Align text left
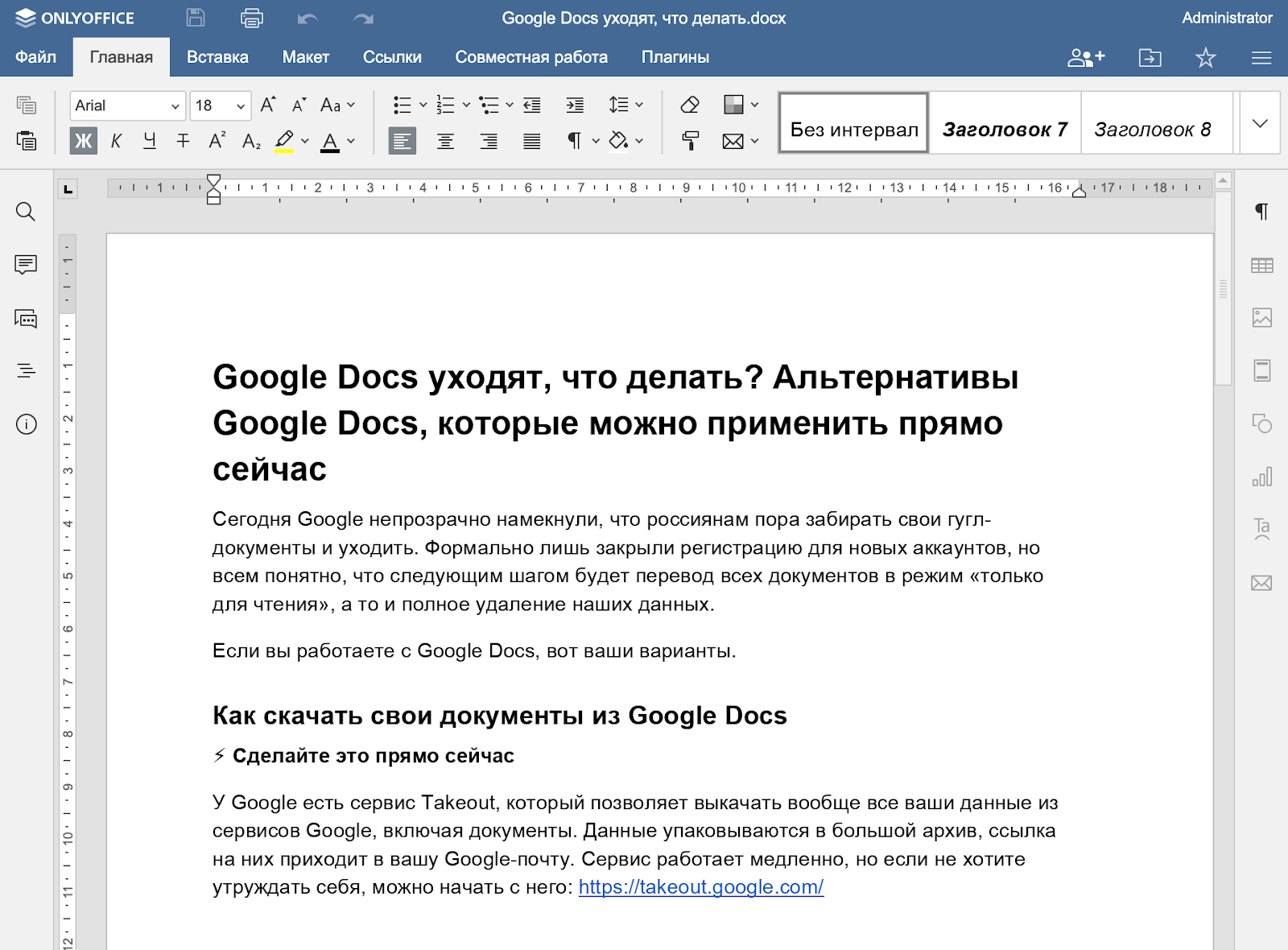The height and width of the screenshot is (950, 1288). (402, 141)
